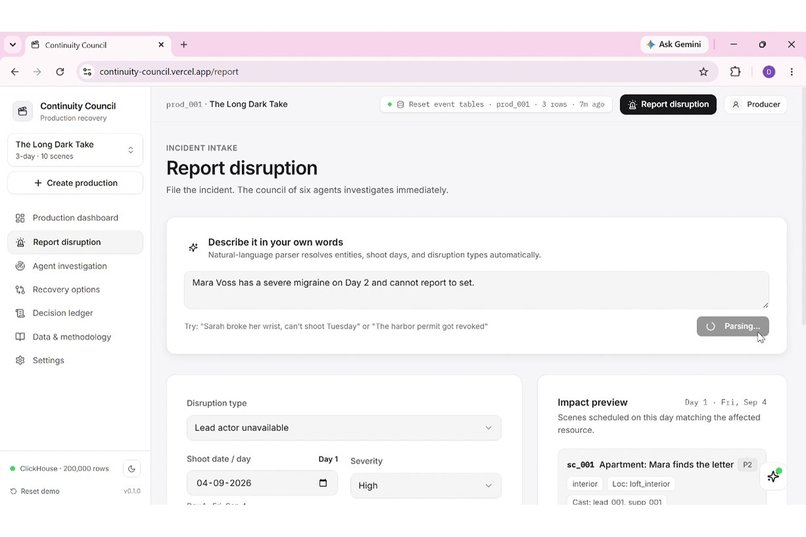806x537 pixels.
Task: Click the Ask Gemini button
Action: [x=674, y=44]
